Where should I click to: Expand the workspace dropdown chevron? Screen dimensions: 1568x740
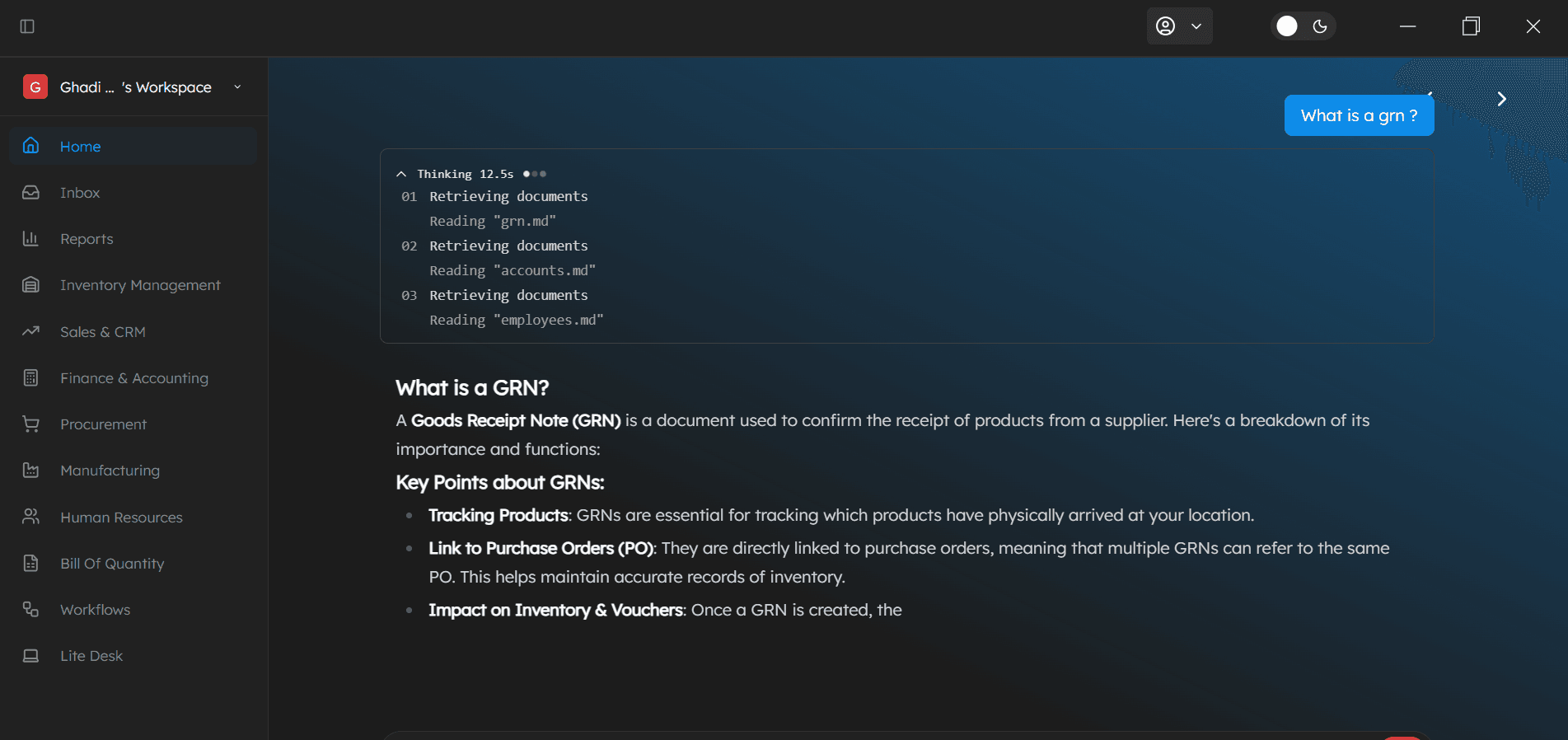point(237,87)
